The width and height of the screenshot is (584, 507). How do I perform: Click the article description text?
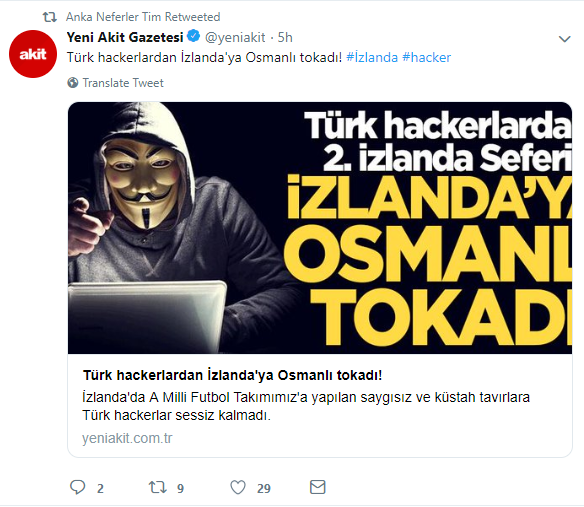click(x=306, y=406)
